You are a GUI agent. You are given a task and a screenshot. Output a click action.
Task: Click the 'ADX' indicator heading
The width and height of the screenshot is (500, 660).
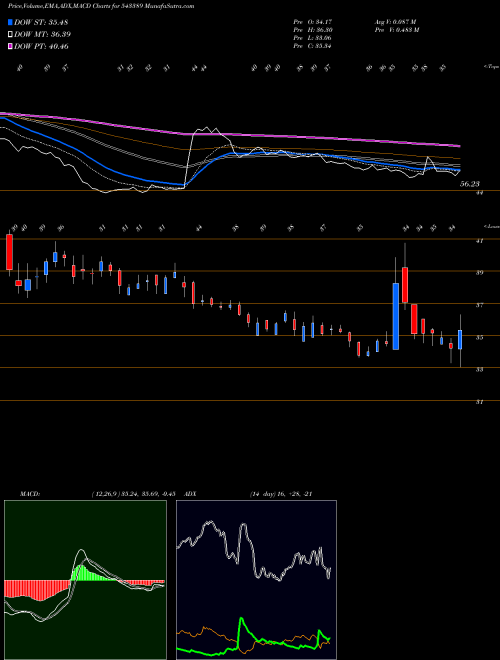click(x=190, y=494)
